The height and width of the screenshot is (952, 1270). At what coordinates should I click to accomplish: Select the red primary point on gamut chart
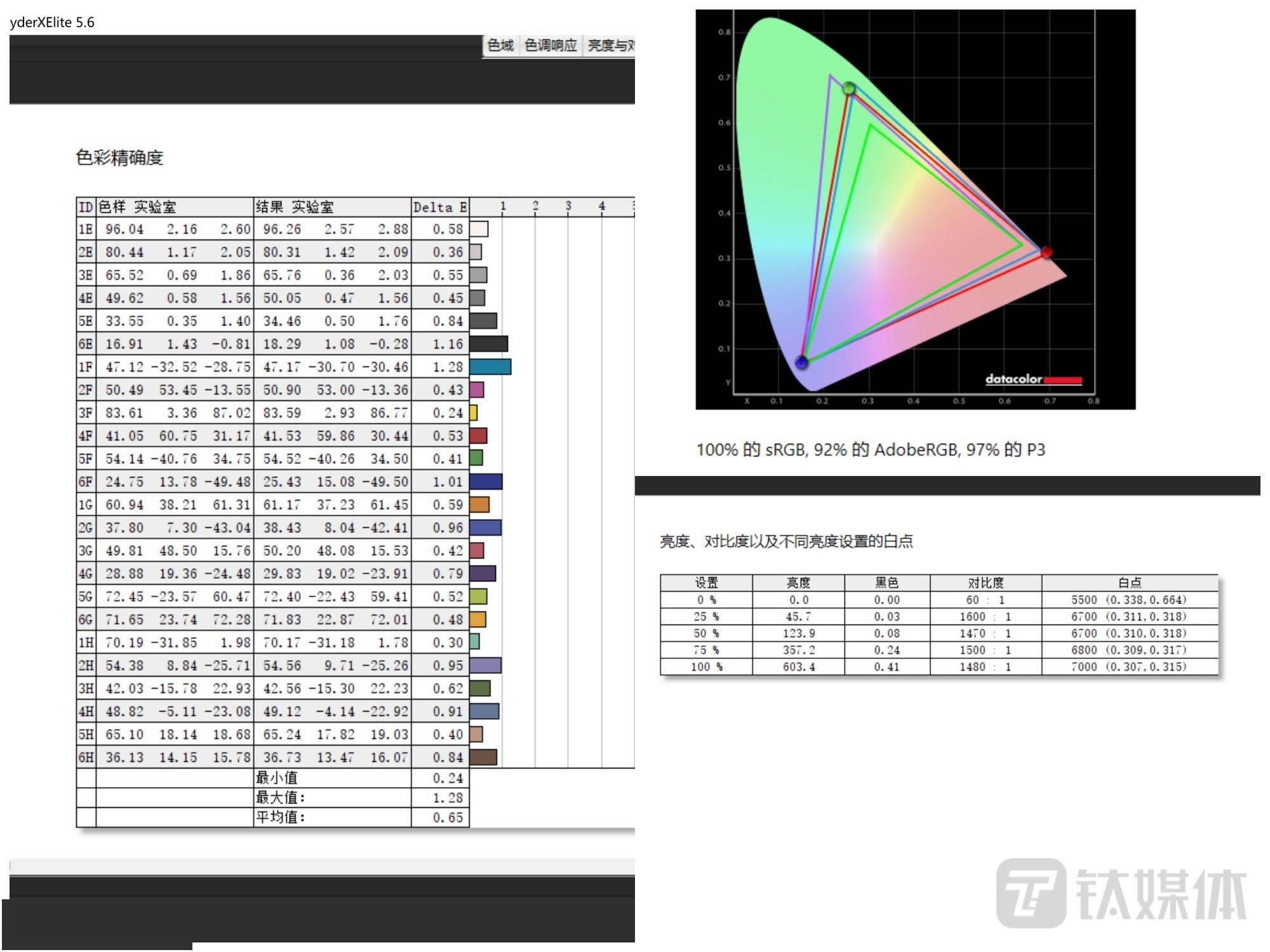(1046, 252)
